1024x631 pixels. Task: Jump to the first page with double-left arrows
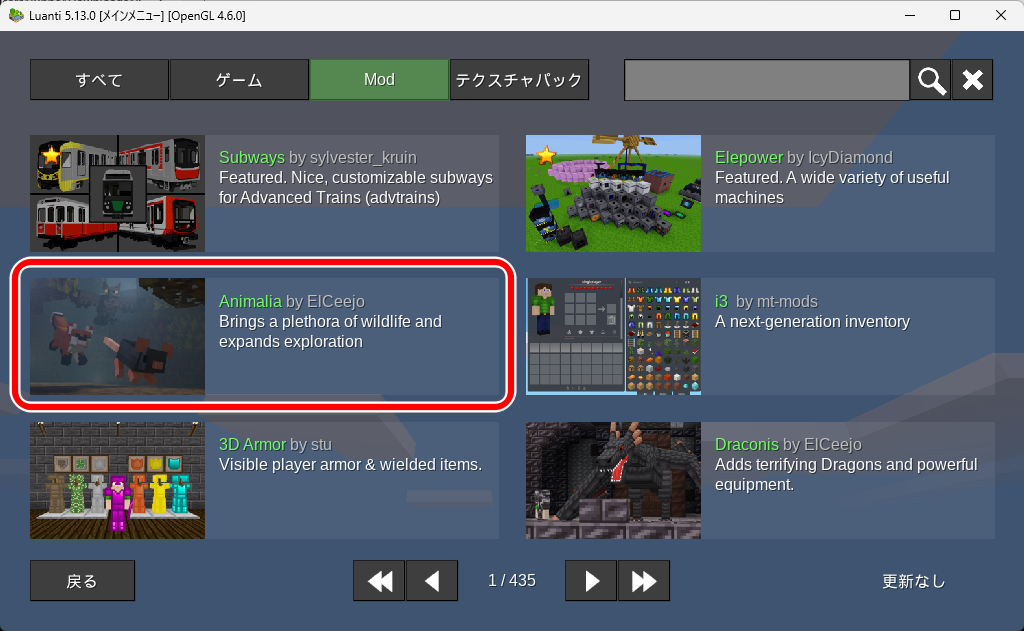379,580
